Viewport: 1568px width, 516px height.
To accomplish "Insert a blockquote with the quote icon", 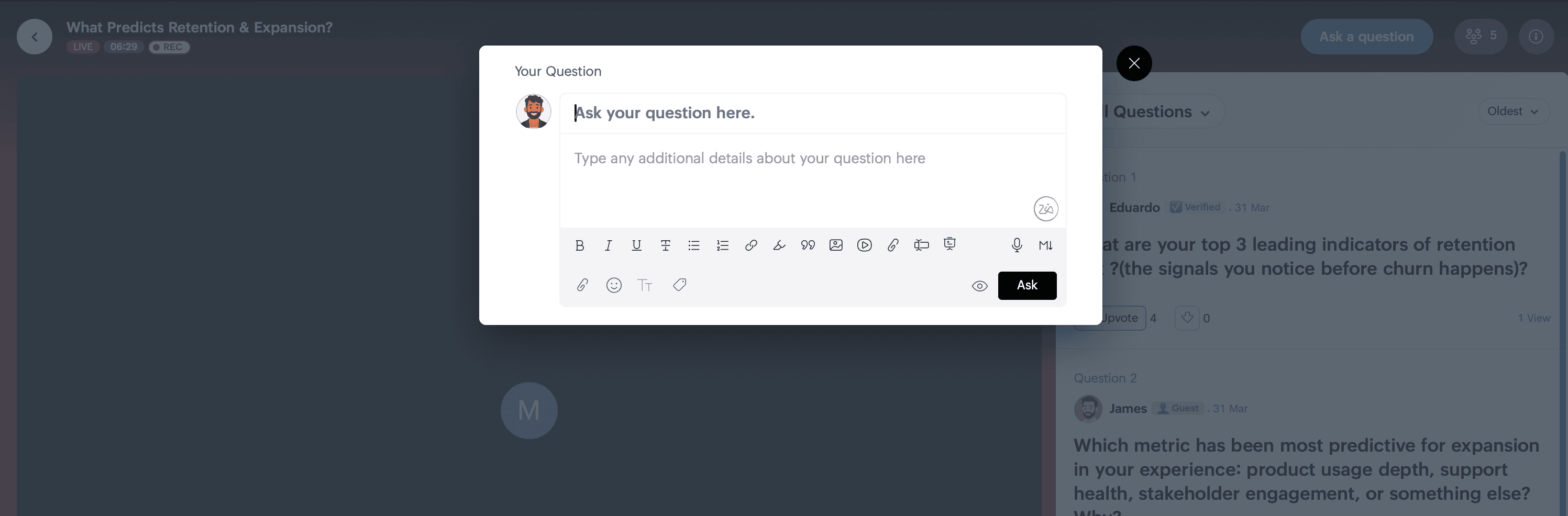I will click(808, 245).
